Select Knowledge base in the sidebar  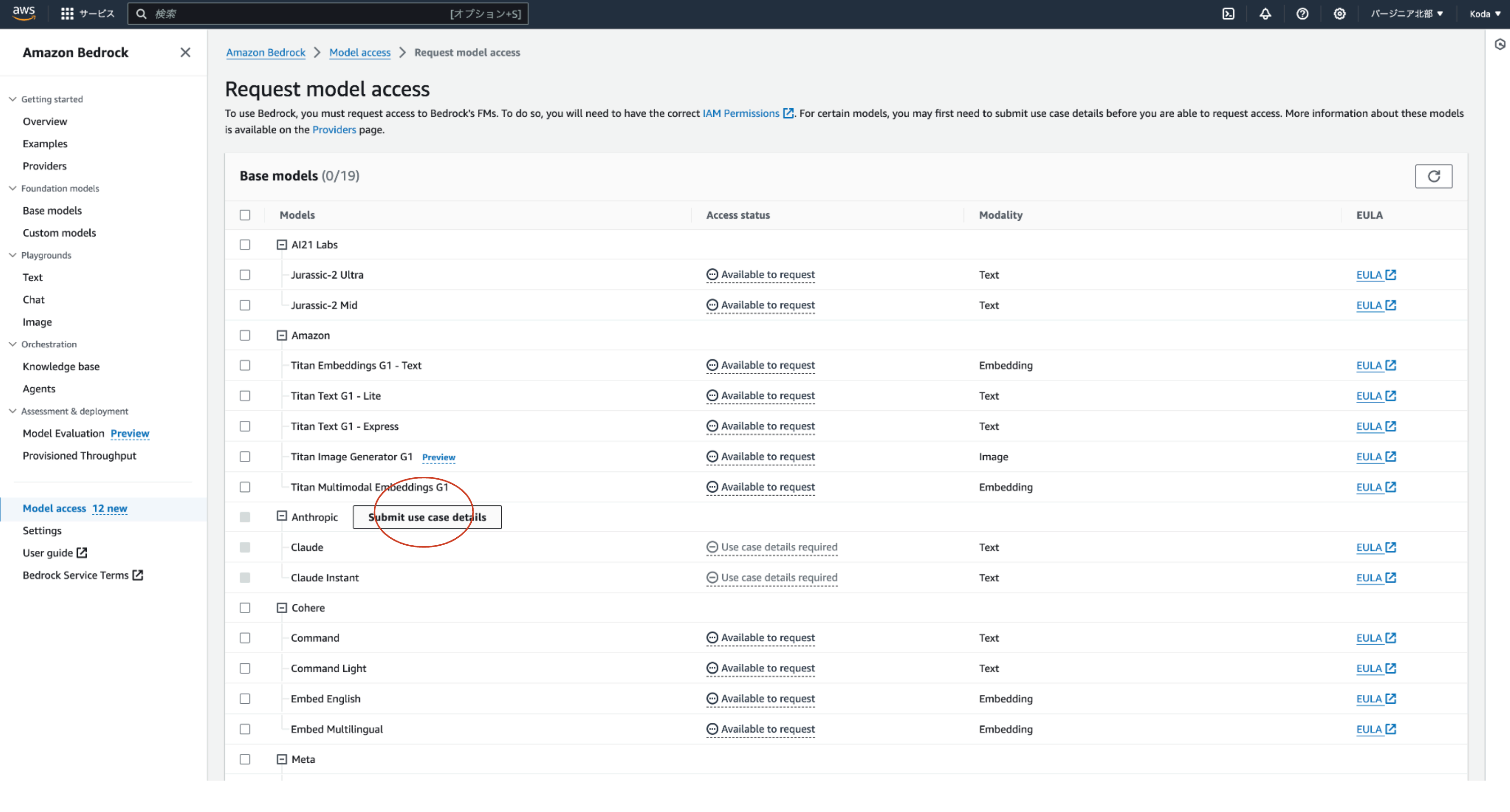coord(61,366)
